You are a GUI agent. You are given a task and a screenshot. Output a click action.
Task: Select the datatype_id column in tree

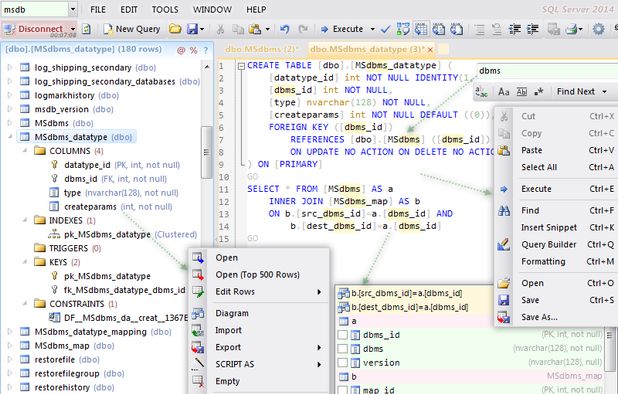pos(115,165)
